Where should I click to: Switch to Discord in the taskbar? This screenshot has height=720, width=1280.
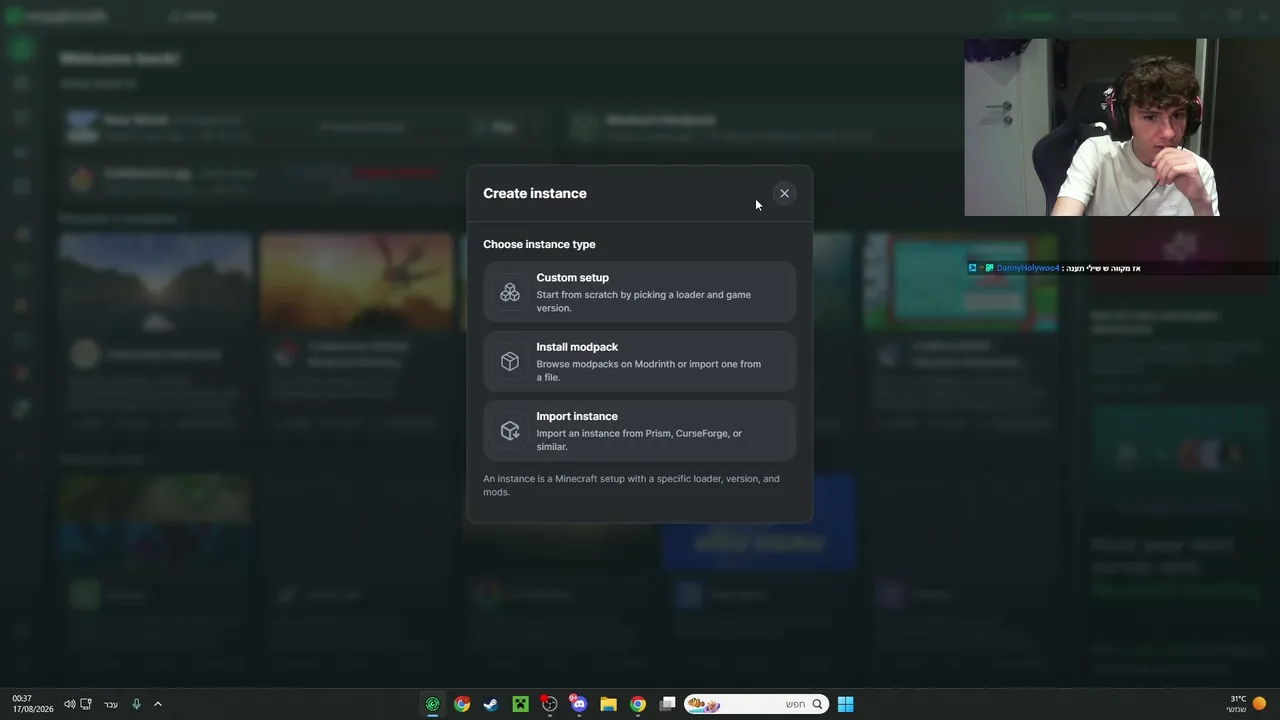pyautogui.click(x=578, y=704)
